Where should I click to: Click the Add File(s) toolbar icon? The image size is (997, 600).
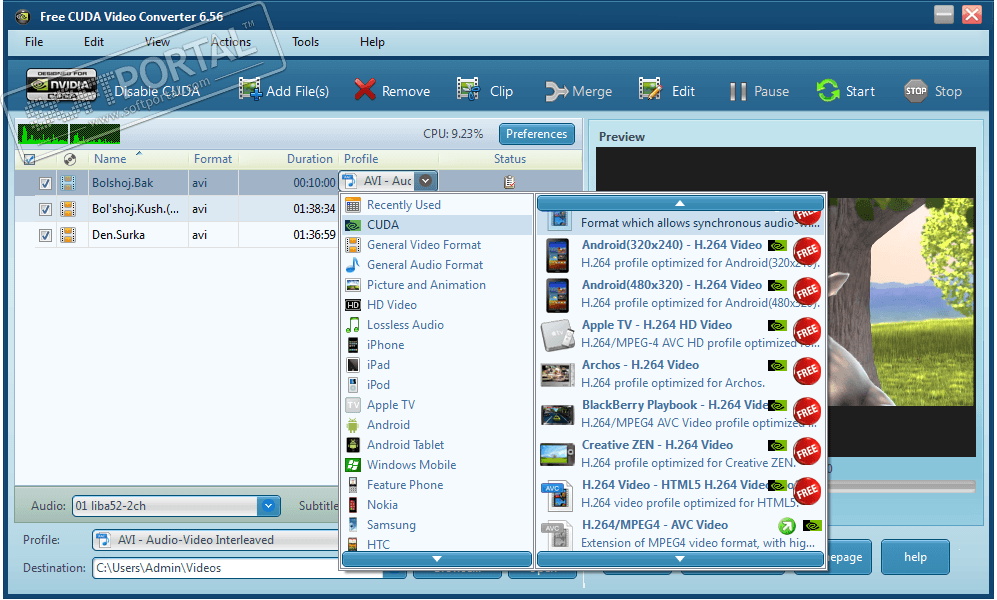pos(250,89)
